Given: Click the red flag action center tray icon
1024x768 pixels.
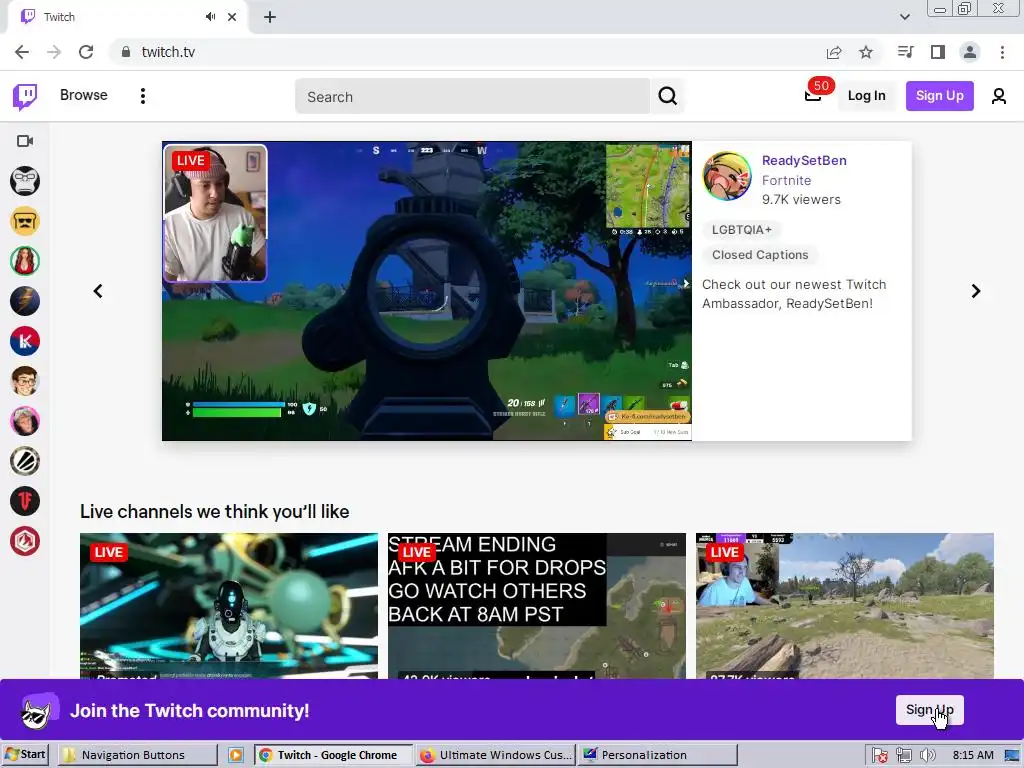Looking at the screenshot, I should coord(880,756).
